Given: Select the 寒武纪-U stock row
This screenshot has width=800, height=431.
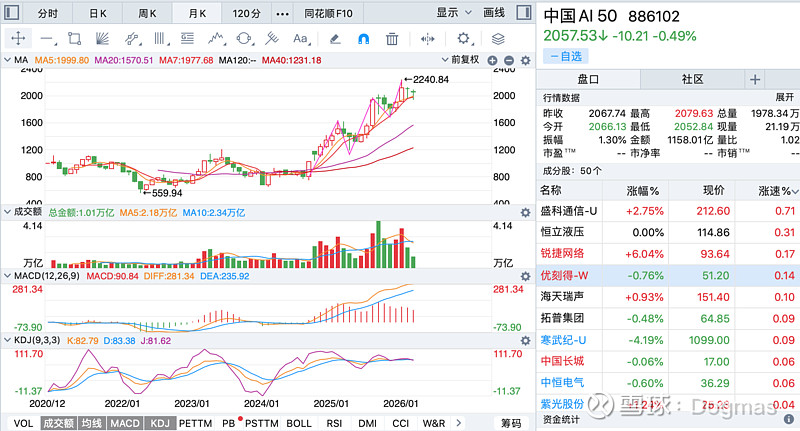Looking at the screenshot, I should (570, 340).
